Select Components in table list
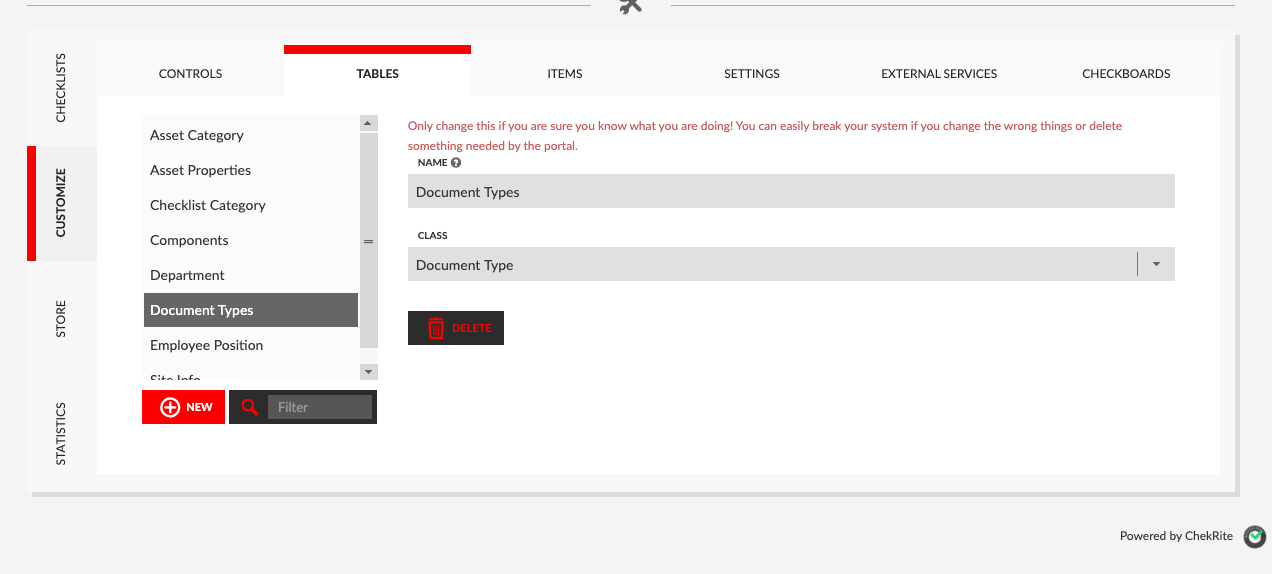This screenshot has height=574, width=1272. click(251, 240)
